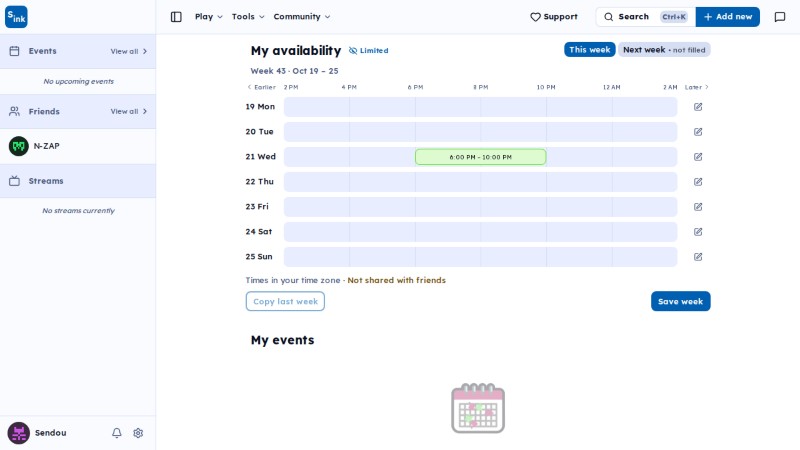The height and width of the screenshot is (450, 800).
Task: Click 'No streams currently' text
Action: coord(79,210)
